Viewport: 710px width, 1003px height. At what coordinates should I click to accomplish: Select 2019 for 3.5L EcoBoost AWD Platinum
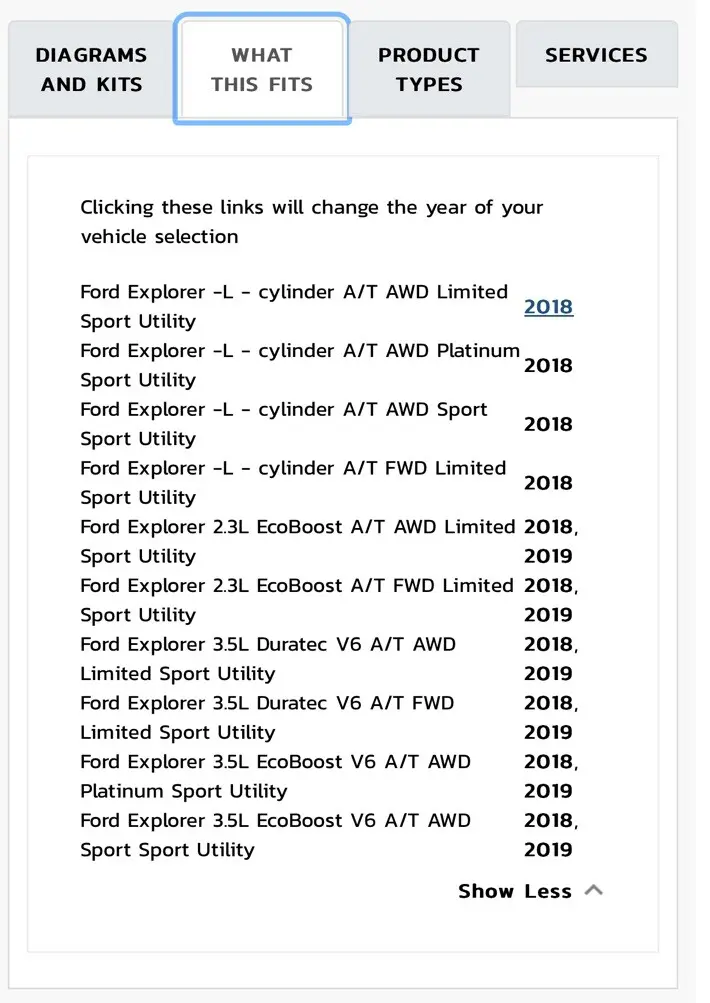pyautogui.click(x=548, y=791)
